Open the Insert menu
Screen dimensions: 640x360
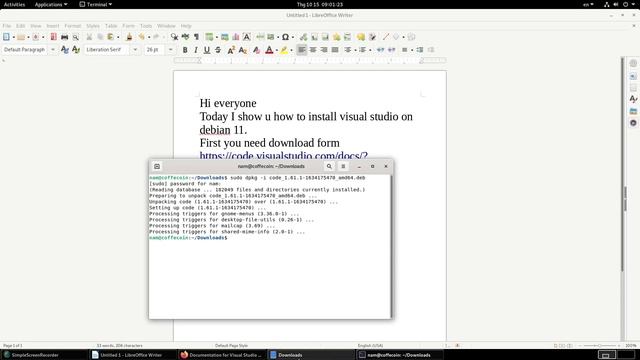pos(53,26)
